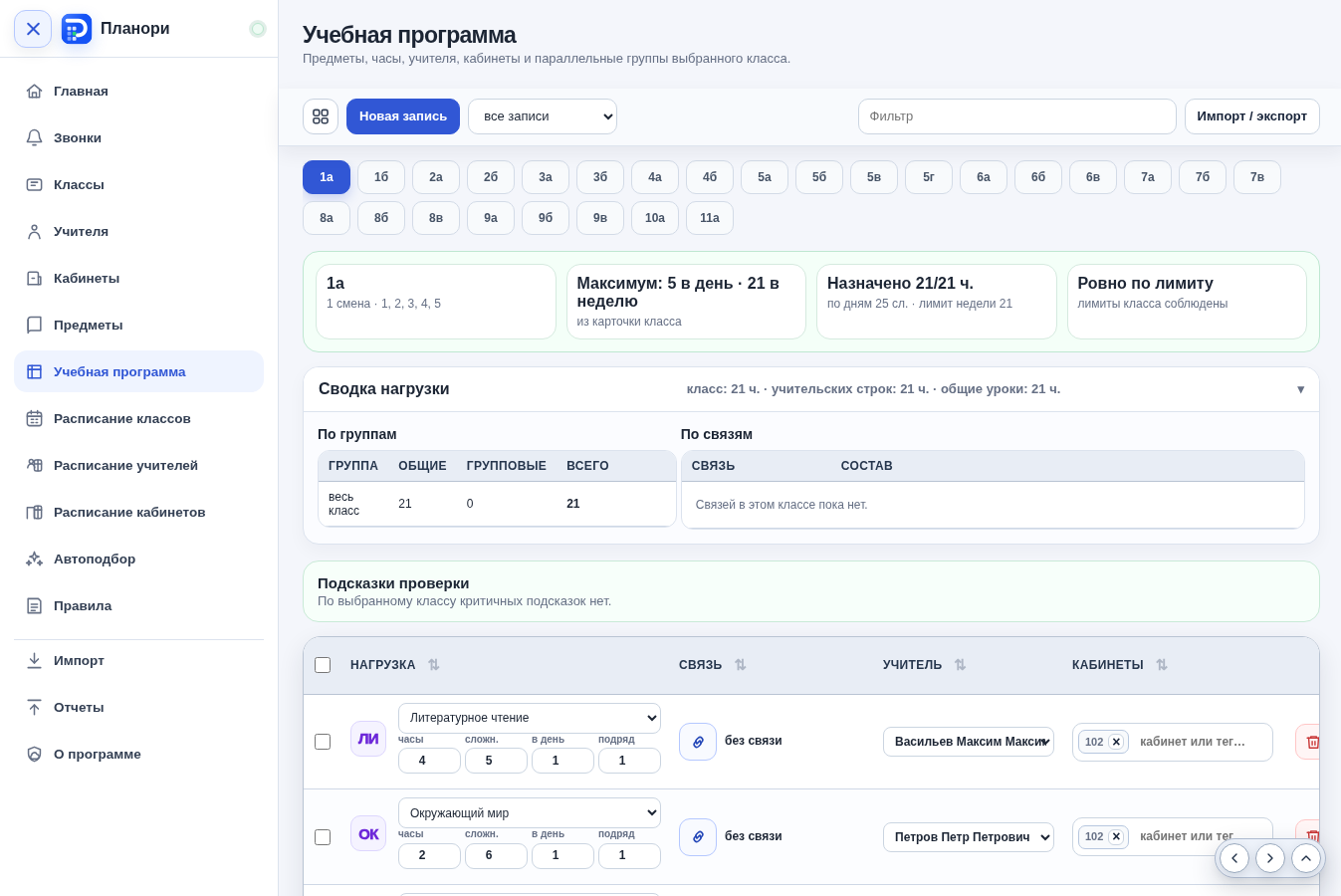Open the Васильев Максим teacher dropdown
1341x896 pixels.
[969, 742]
